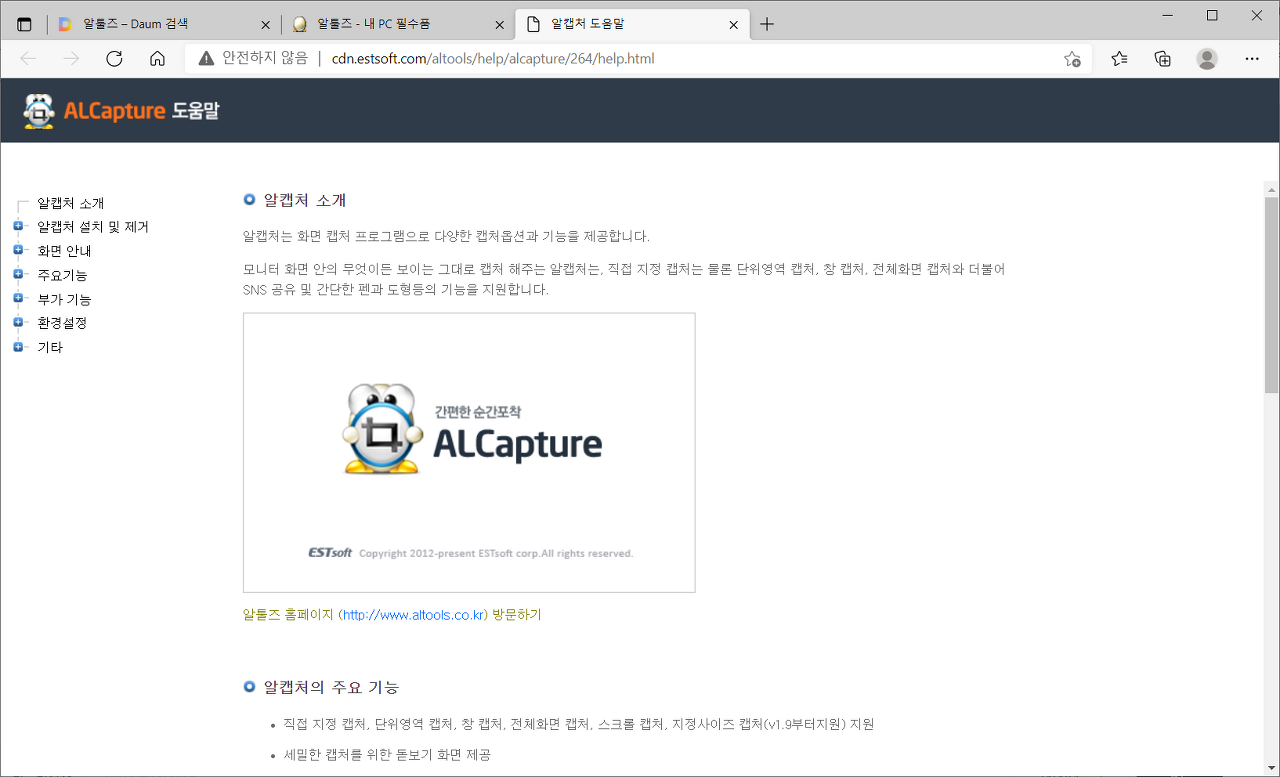Switch to the 알툴즈 - 내 PC 필수품 tab
This screenshot has width=1280, height=777.
coord(397,24)
